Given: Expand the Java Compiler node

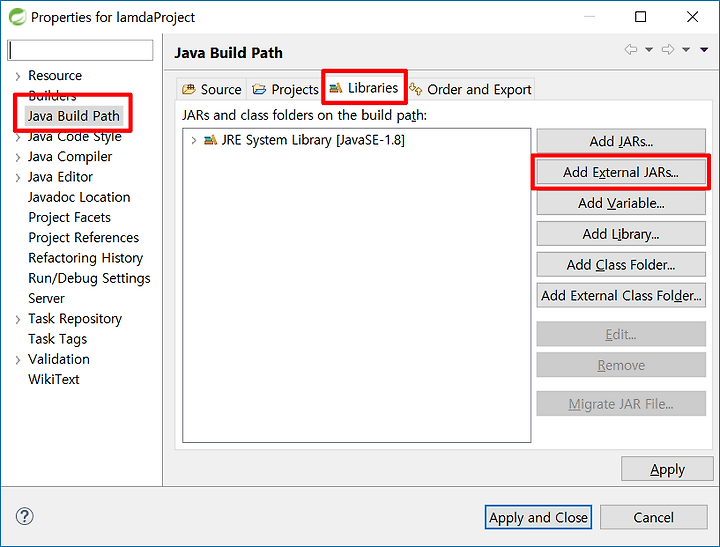Looking at the screenshot, I should pos(18,157).
